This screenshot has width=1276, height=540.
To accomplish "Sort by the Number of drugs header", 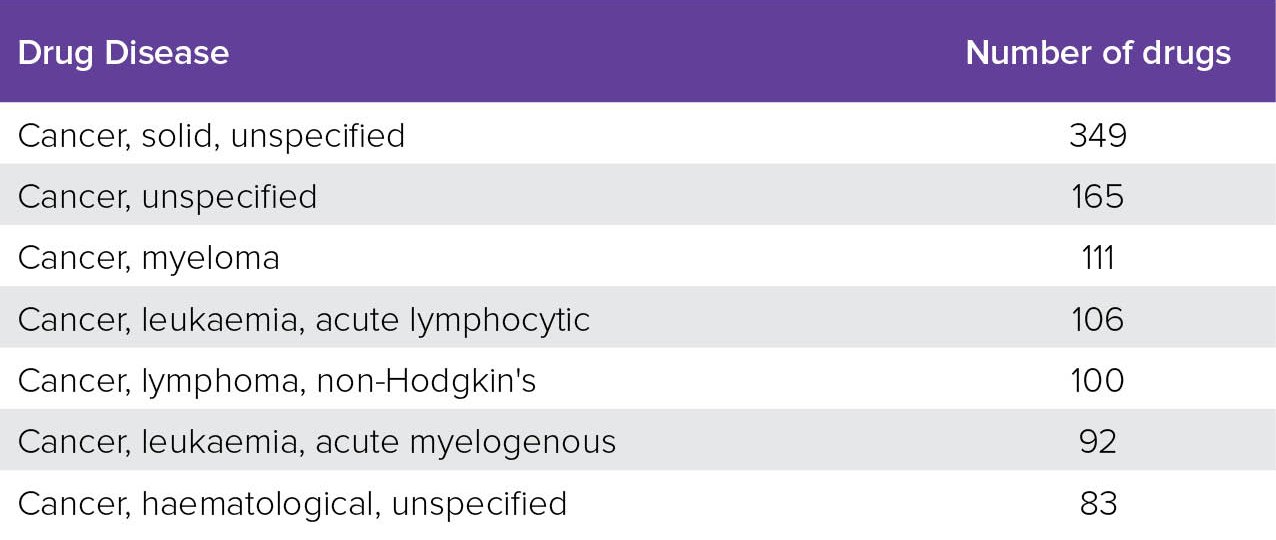I will tap(1097, 53).
